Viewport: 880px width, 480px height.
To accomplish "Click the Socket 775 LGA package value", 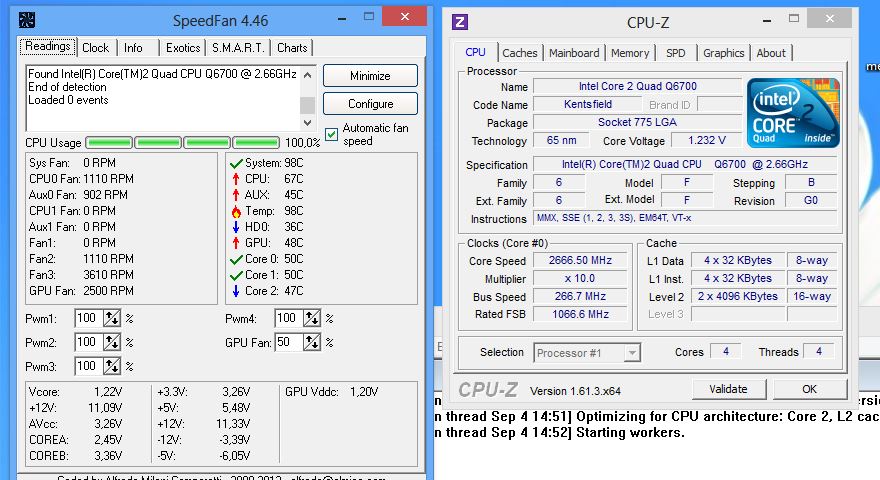I will pyautogui.click(x=638, y=122).
